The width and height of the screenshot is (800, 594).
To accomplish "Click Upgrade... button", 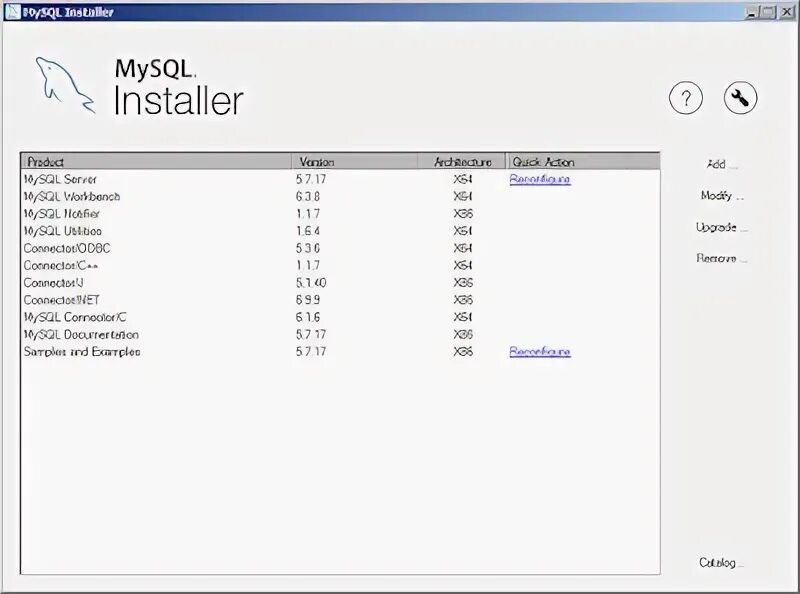I will 722,227.
